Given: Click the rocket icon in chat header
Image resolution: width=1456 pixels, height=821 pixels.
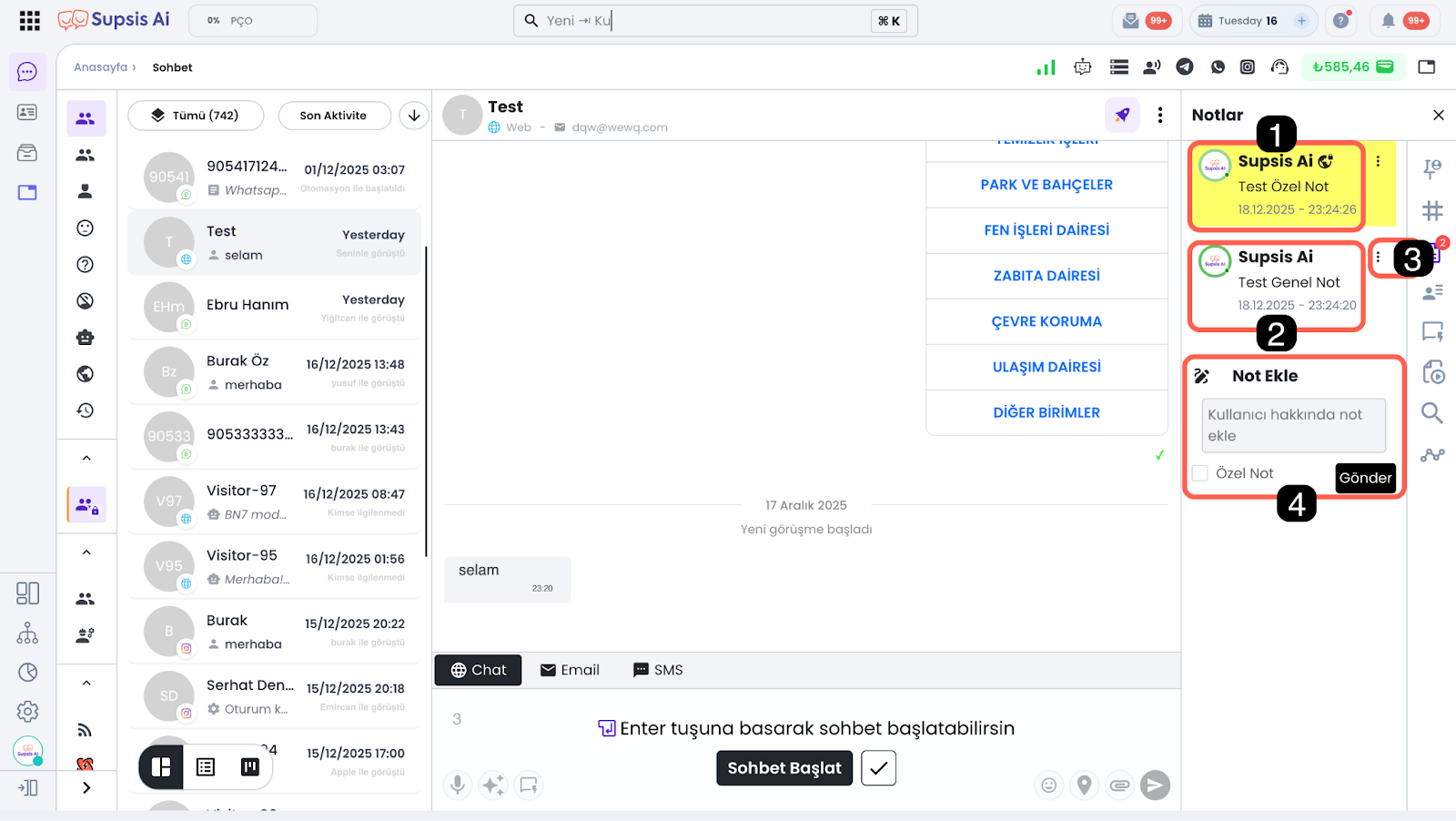Looking at the screenshot, I should coord(1122,115).
